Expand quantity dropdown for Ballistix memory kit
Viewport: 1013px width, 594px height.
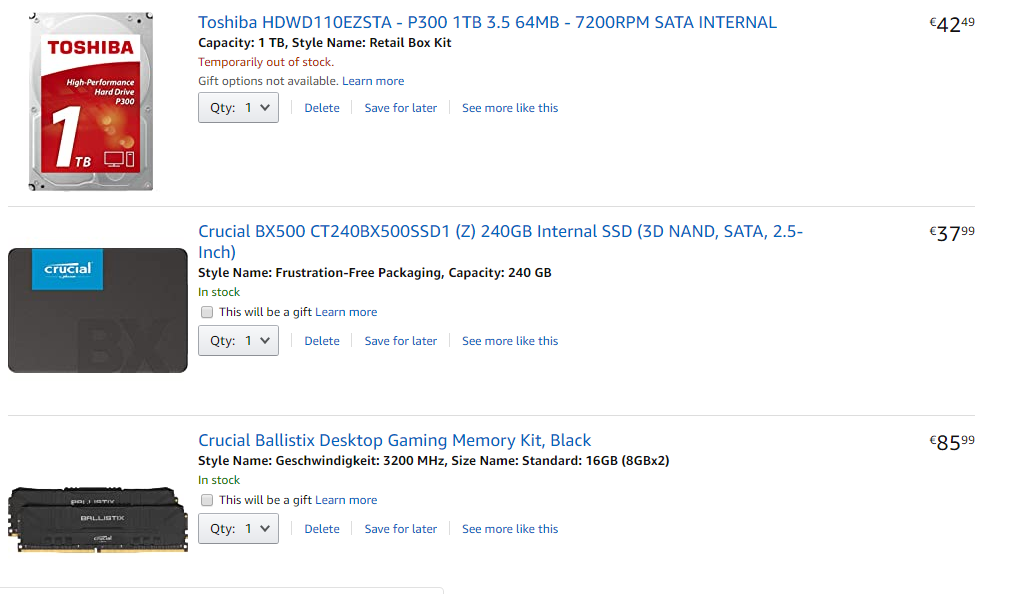coord(238,529)
